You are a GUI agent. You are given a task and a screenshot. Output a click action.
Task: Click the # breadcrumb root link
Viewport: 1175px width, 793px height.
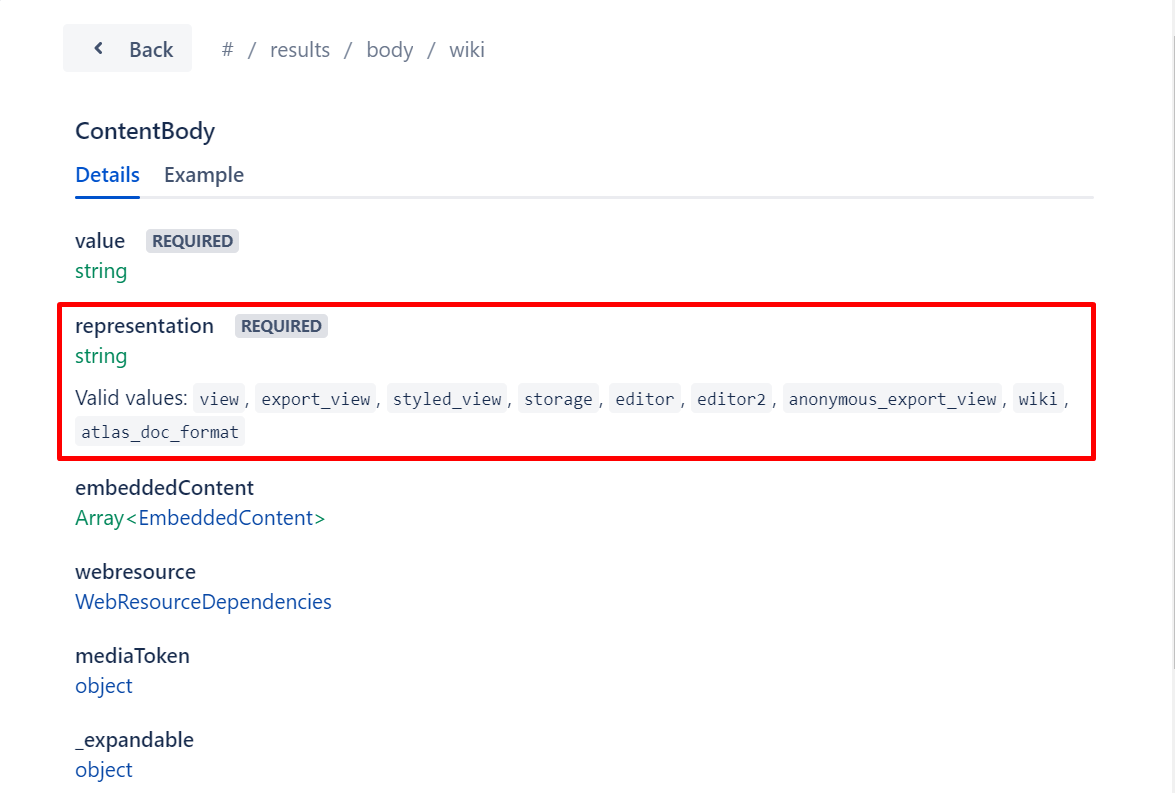click(227, 49)
